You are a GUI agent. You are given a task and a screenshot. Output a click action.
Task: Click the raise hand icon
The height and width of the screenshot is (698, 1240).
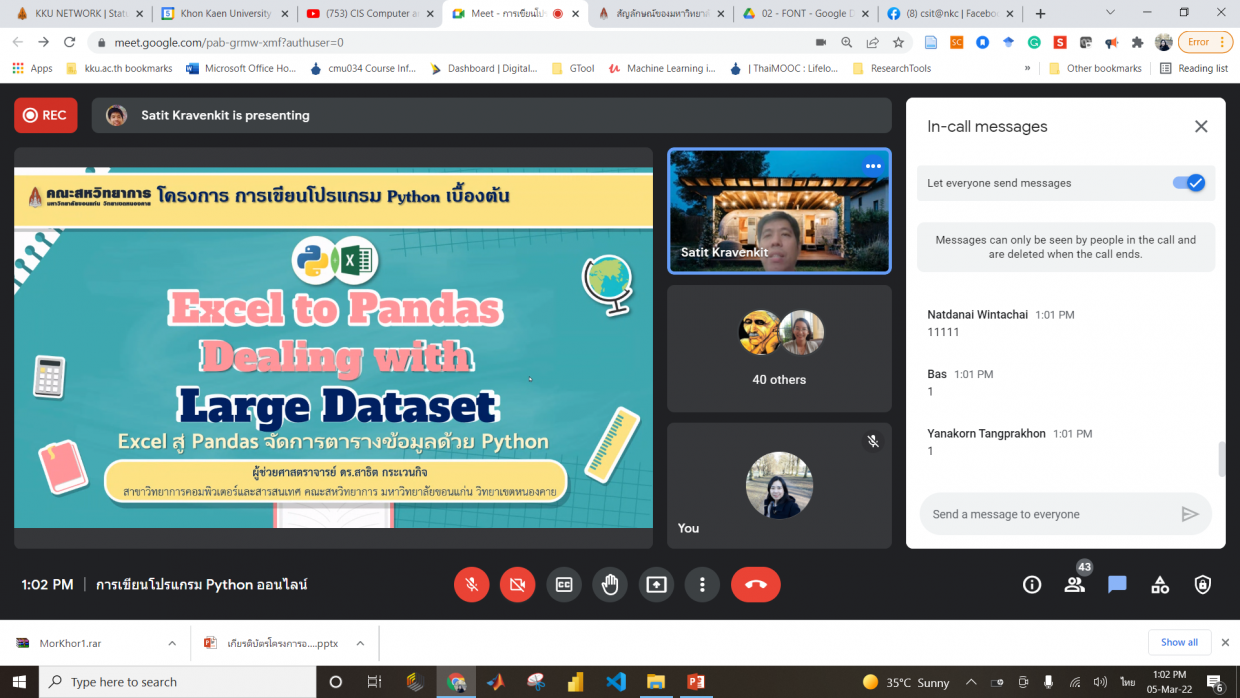610,585
